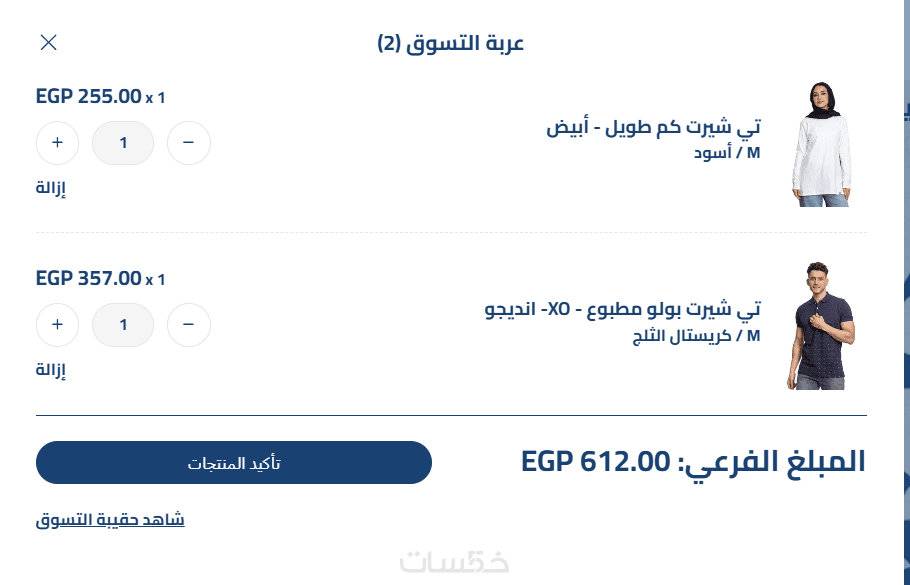
Task: Open the indigo polo shirt thumbnail
Action: point(822,326)
